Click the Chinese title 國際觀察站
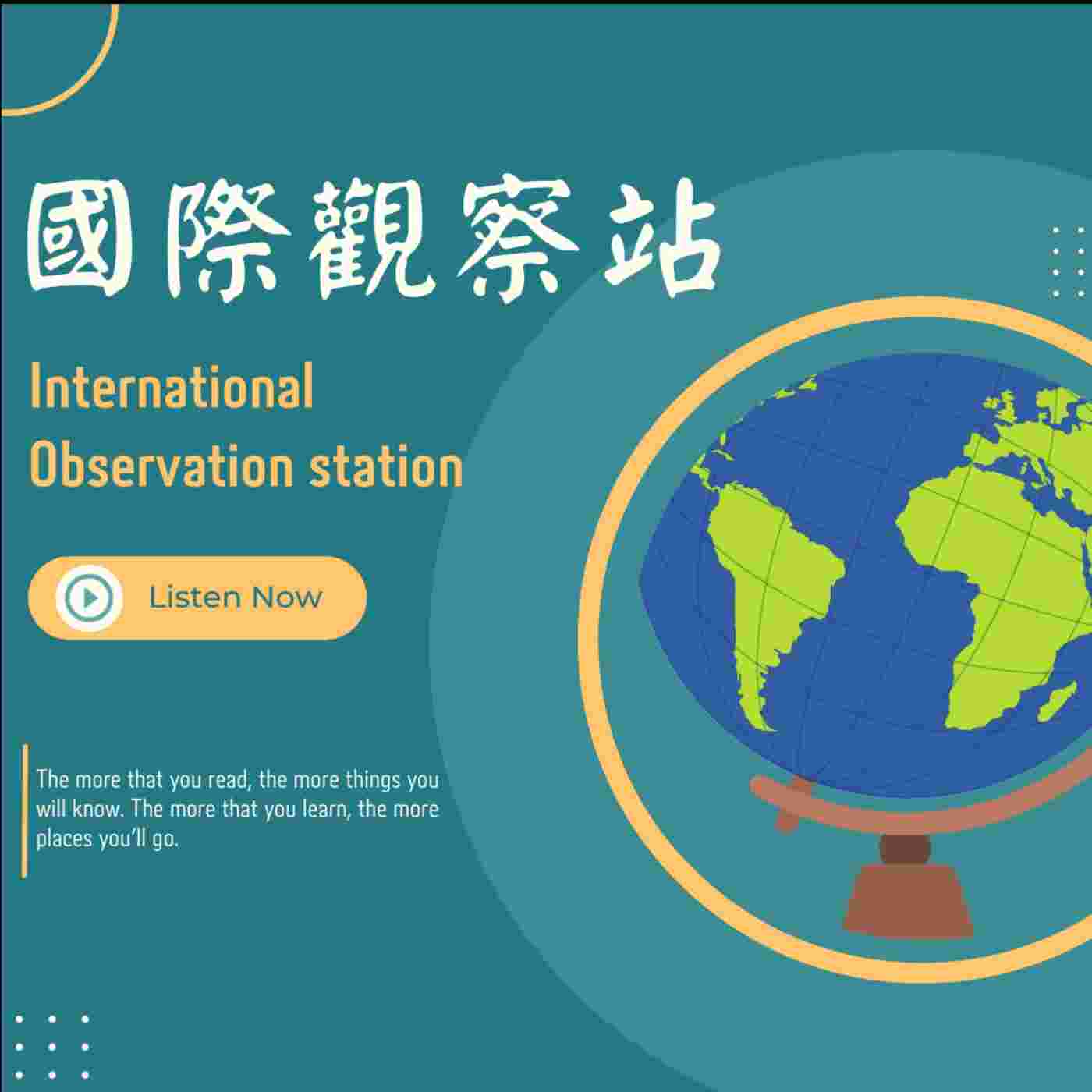Image resolution: width=1092 pixels, height=1092 pixels. point(372,239)
